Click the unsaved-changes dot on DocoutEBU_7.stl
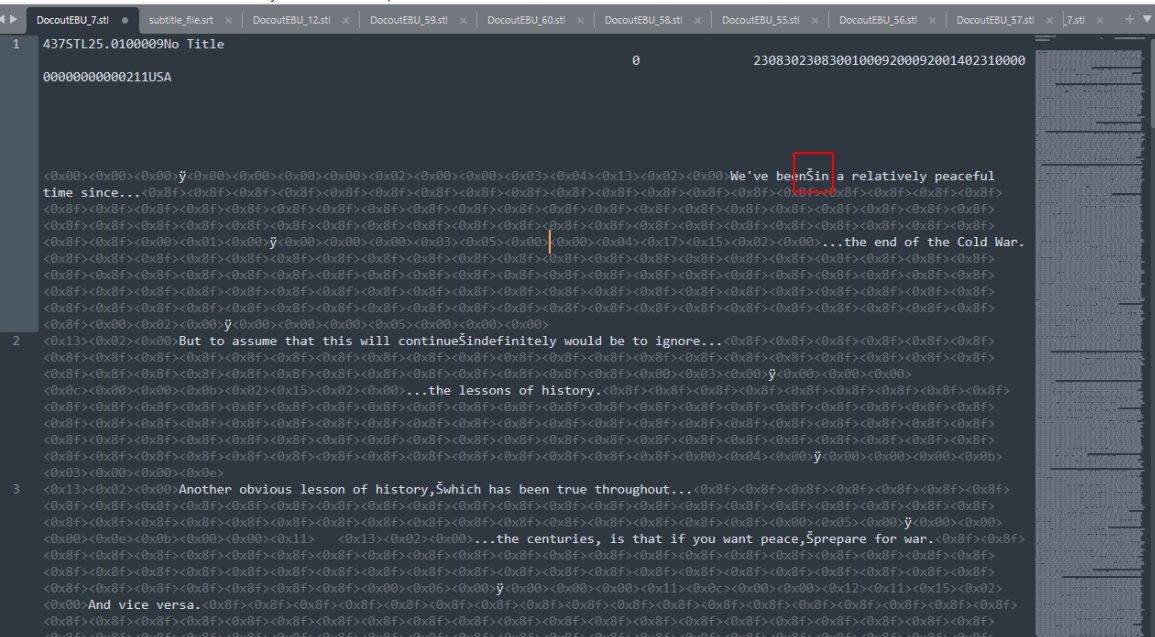Viewport: 1155px width, 637px height. 124,18
